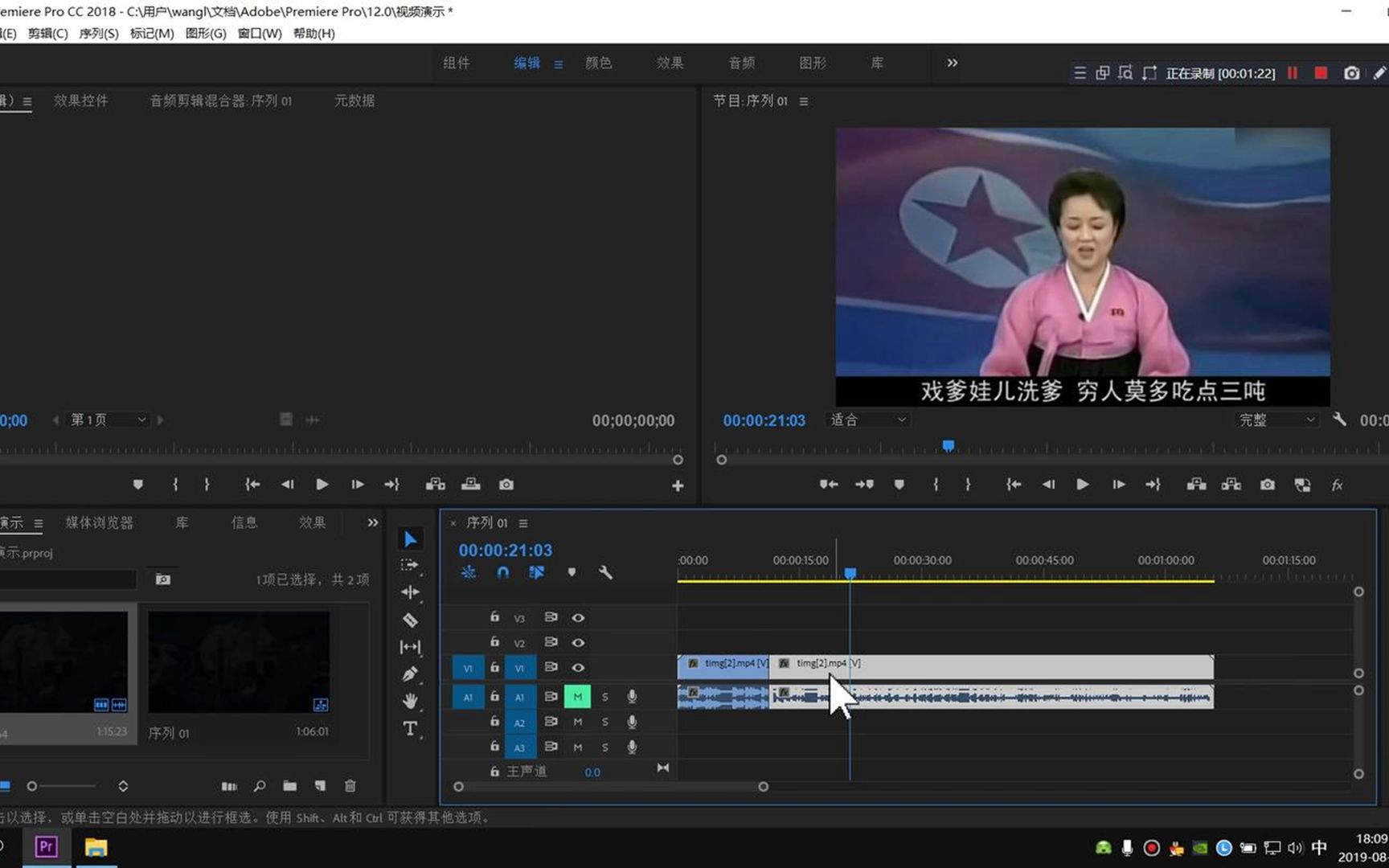Toggle linked selection in timeline
This screenshot has width=1389, height=868.
click(x=536, y=572)
